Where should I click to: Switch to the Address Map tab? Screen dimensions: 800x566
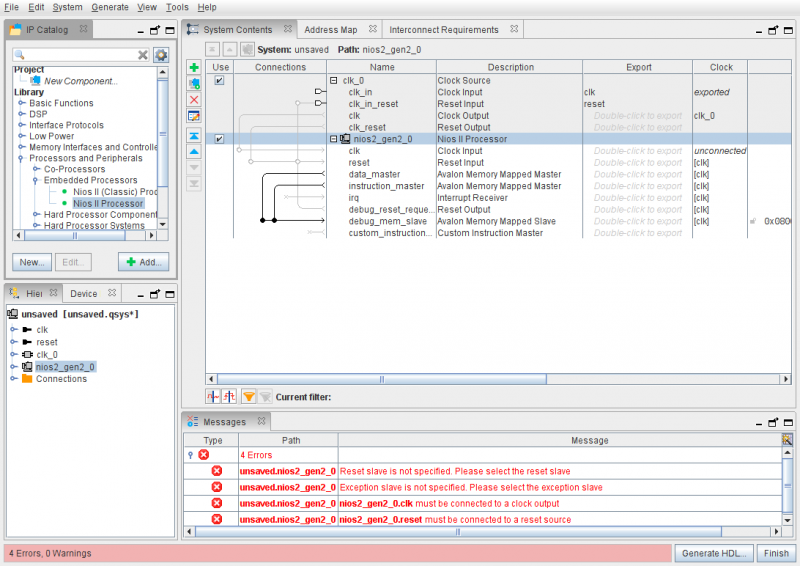click(x=330, y=30)
